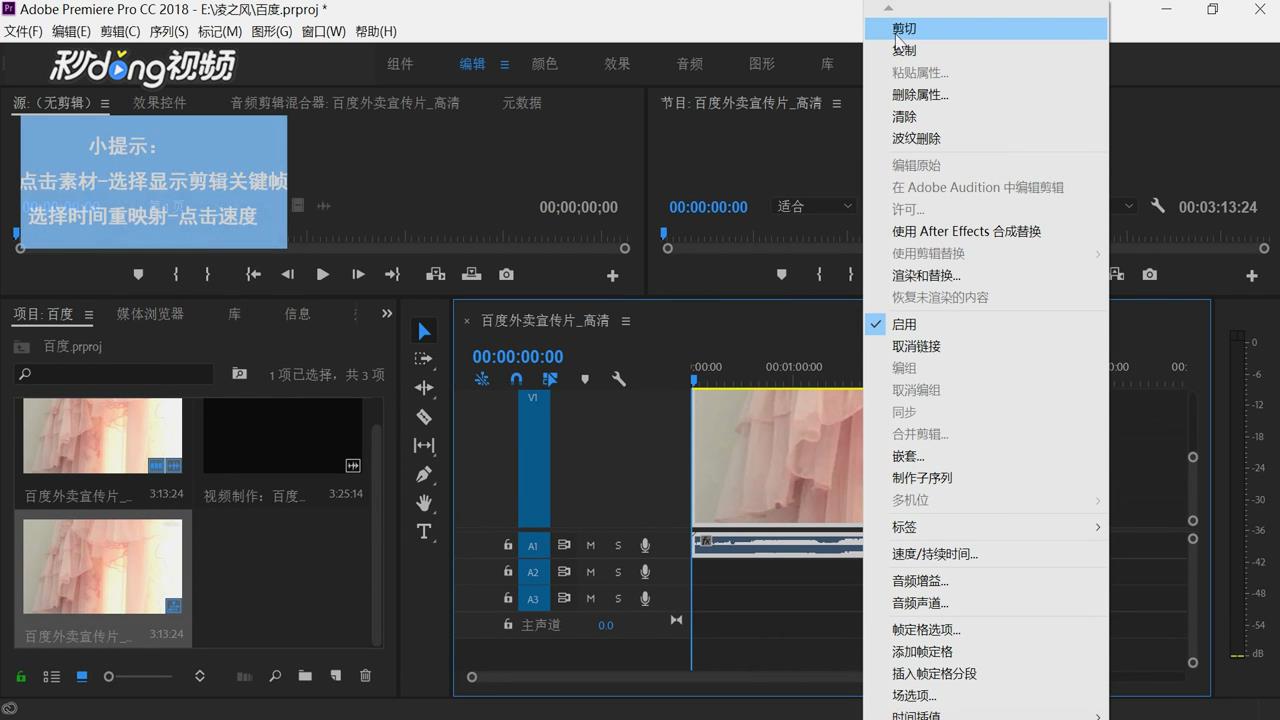Open the button editor plus in program monitor
The width and height of the screenshot is (1280, 720).
point(1251,276)
